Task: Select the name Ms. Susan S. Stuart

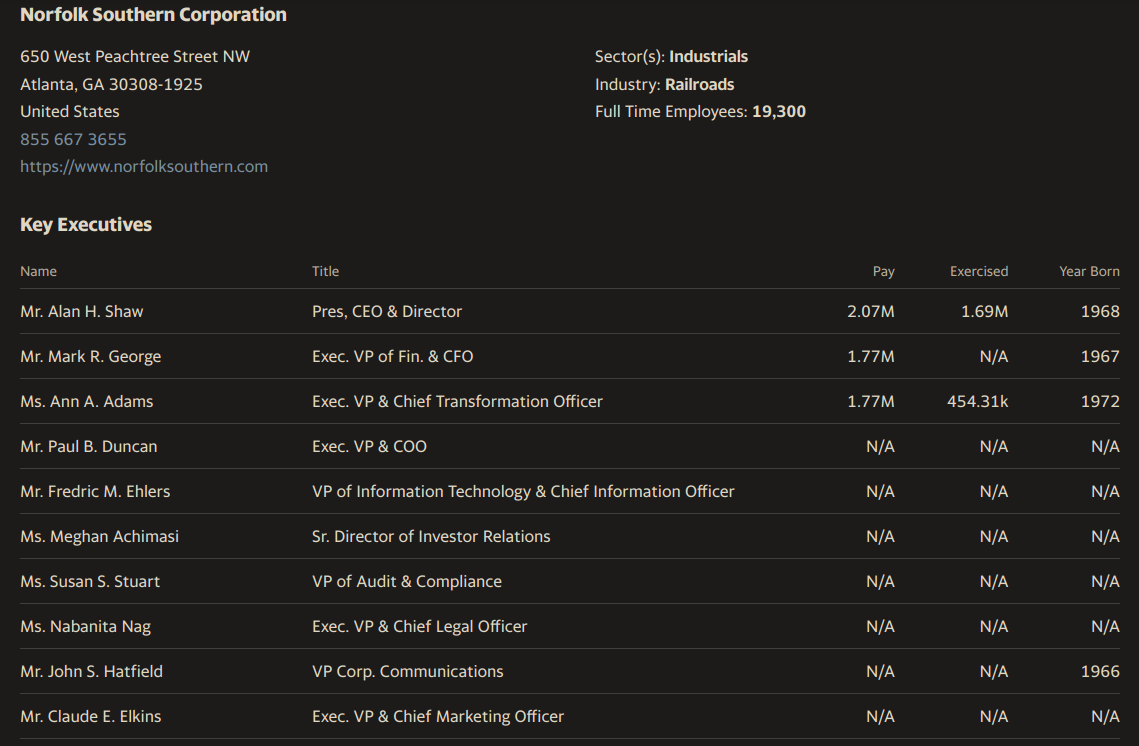Action: pyautogui.click(x=90, y=582)
